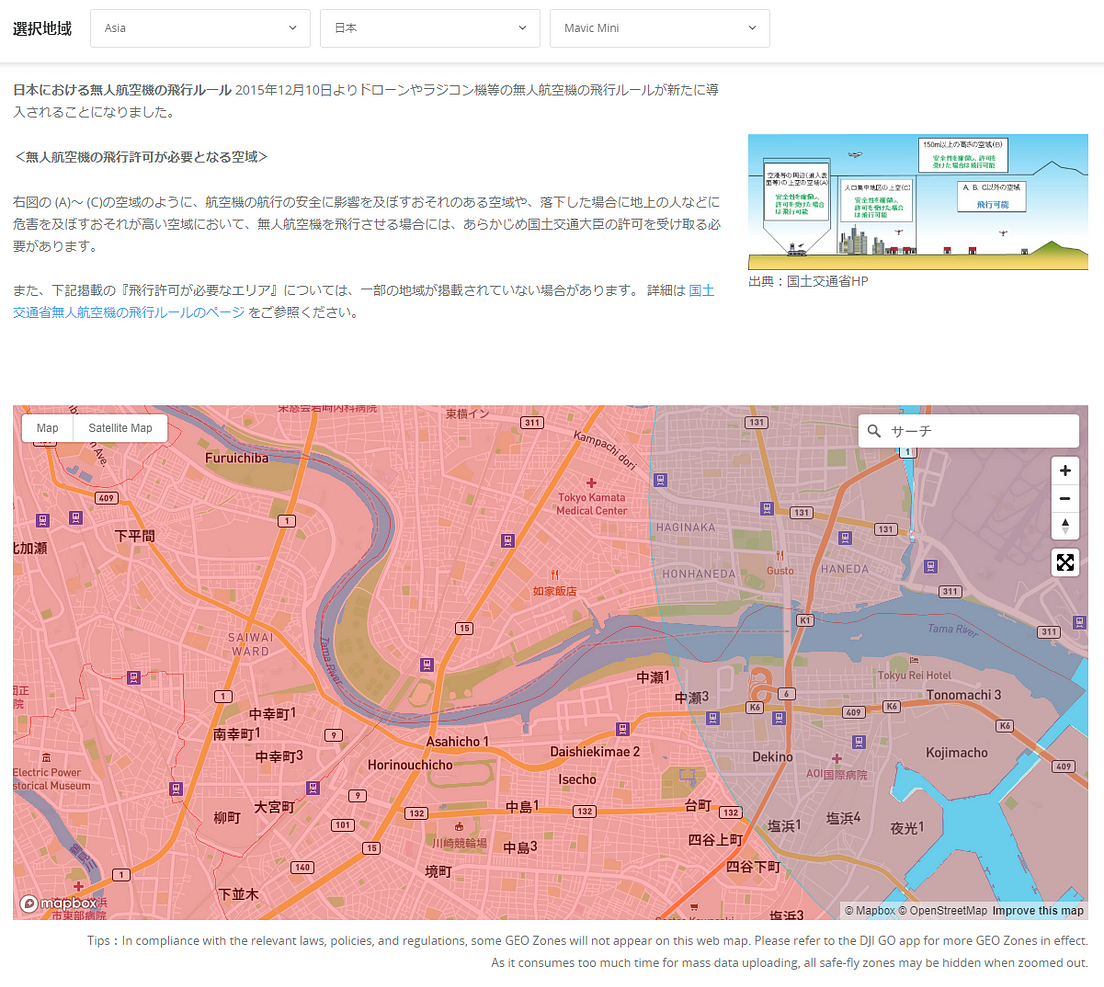Switch to the Satellite Map tab
The height and width of the screenshot is (987, 1104).
coord(120,428)
